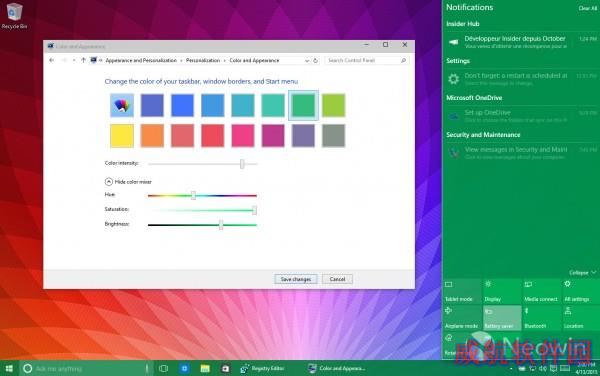Viewport: 600px width, 376px height.
Task: Refresh the Control Panel address bar
Action: pos(315,60)
